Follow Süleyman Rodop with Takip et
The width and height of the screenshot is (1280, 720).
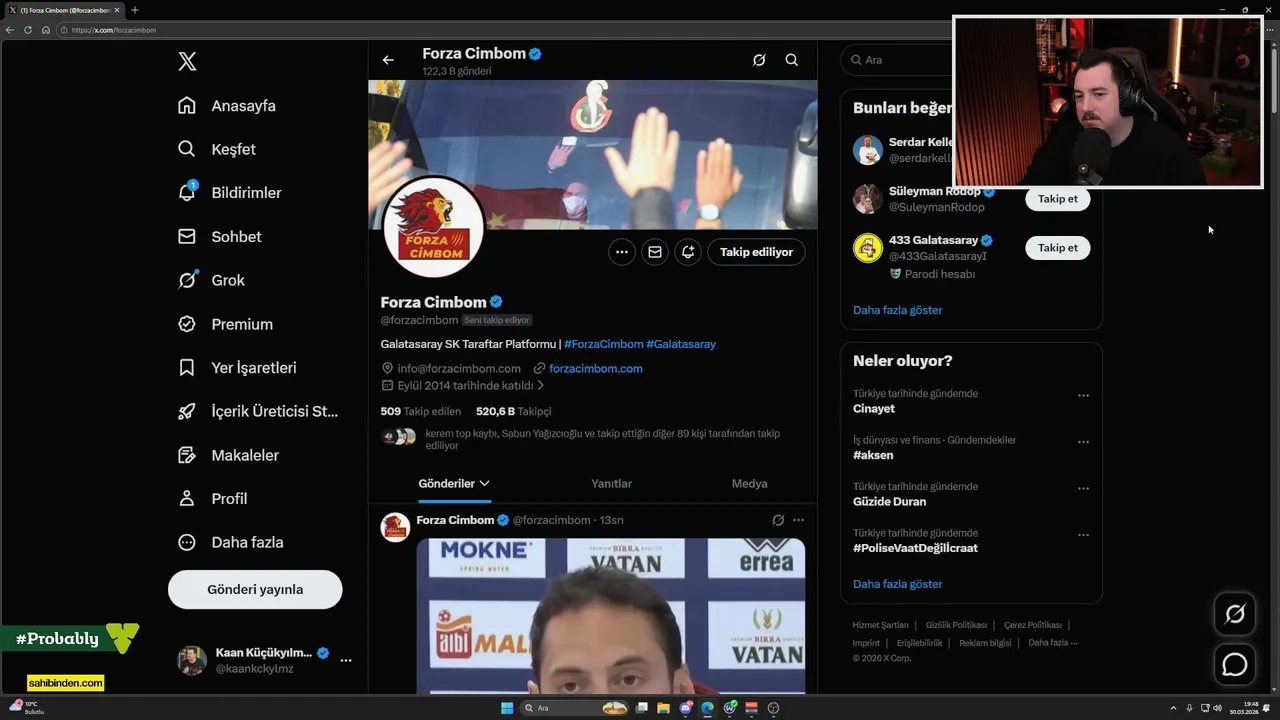tap(1058, 199)
